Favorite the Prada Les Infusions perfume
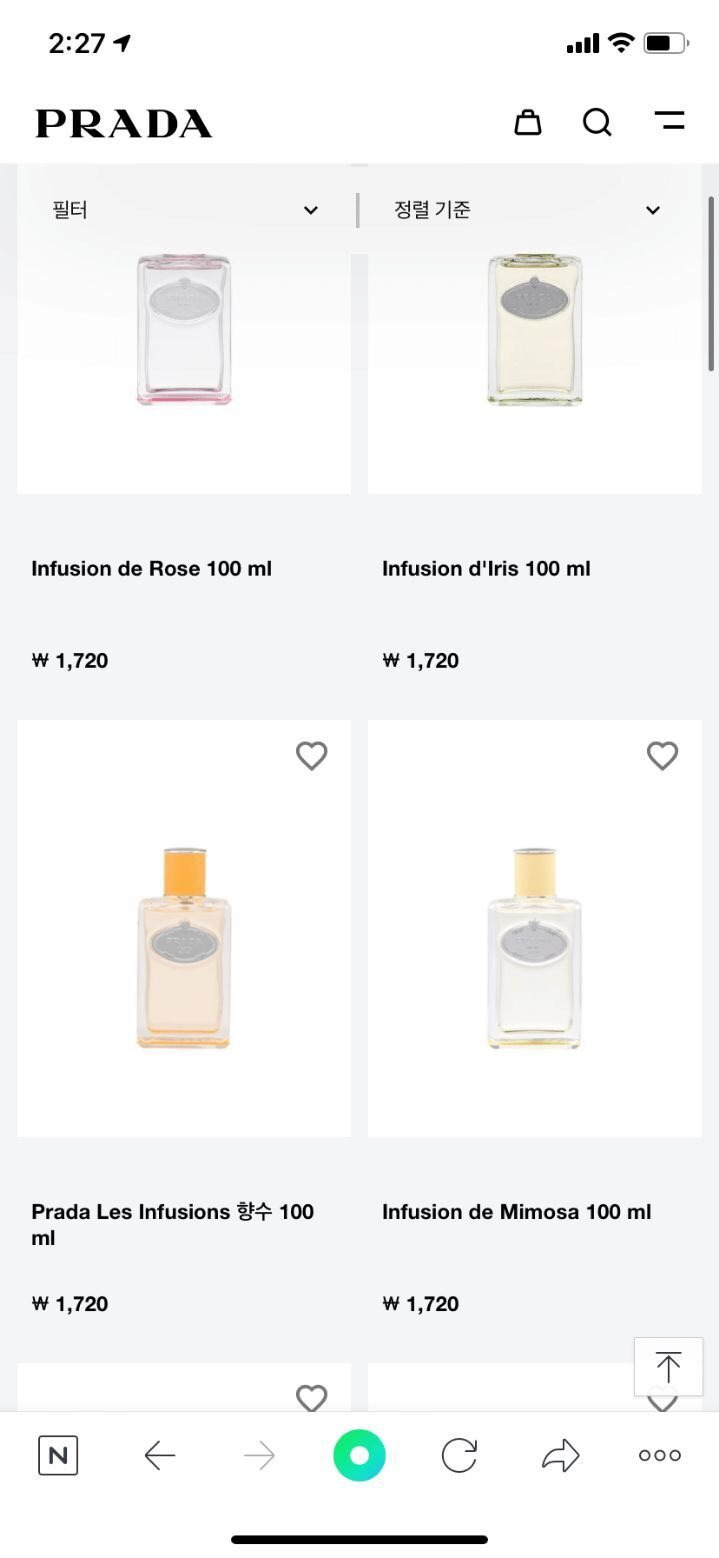Viewport: 719px width, 1558px height. pyautogui.click(x=312, y=756)
